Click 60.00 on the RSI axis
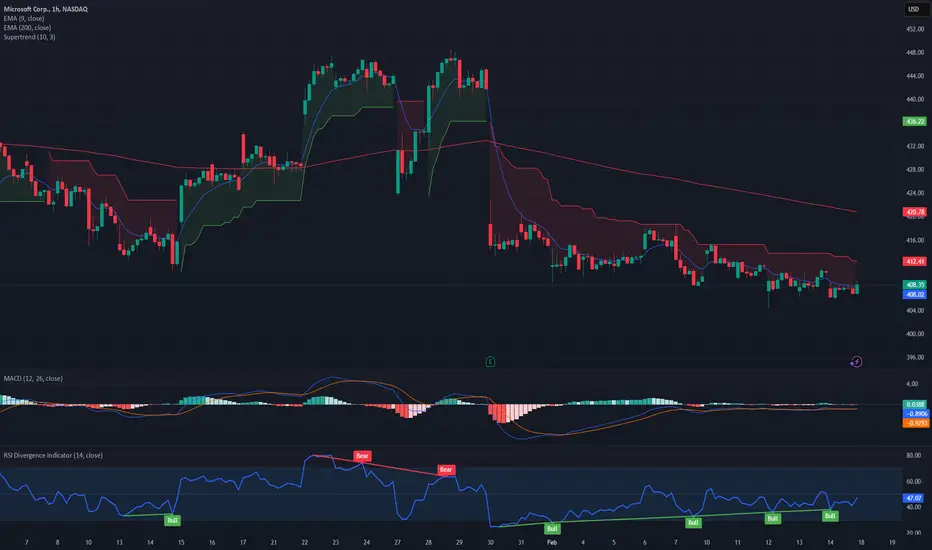The height and width of the screenshot is (550, 932). (914, 481)
